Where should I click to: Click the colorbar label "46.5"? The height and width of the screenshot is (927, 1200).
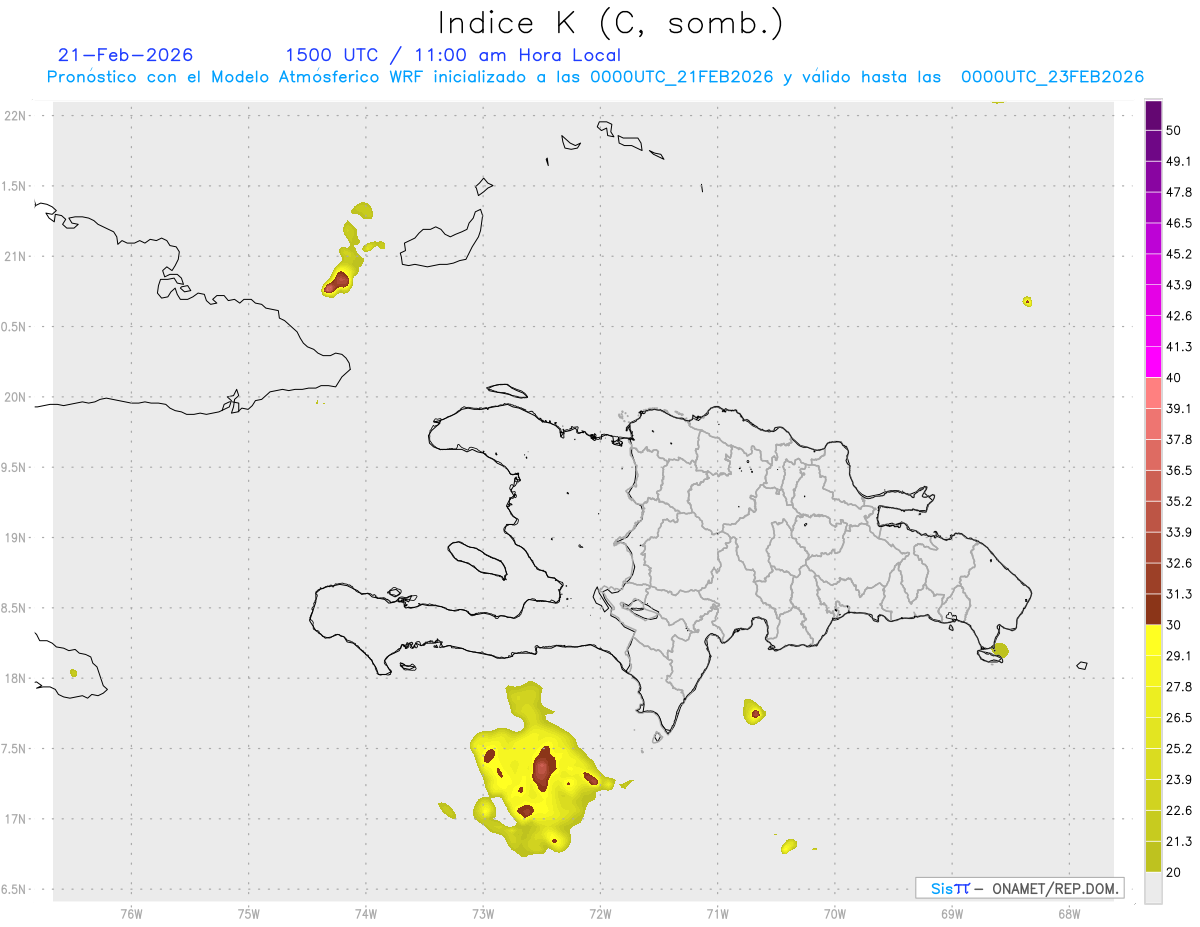pos(1179,223)
